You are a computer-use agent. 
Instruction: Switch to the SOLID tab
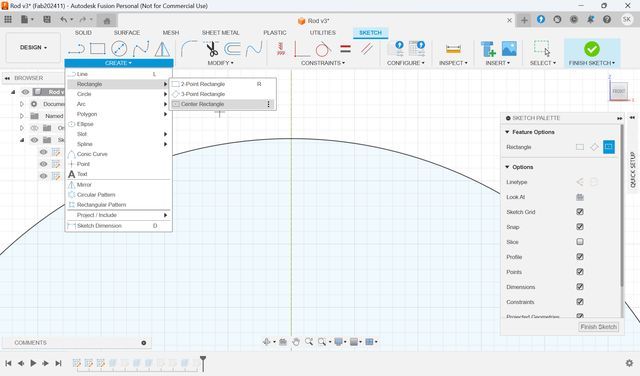coord(83,33)
